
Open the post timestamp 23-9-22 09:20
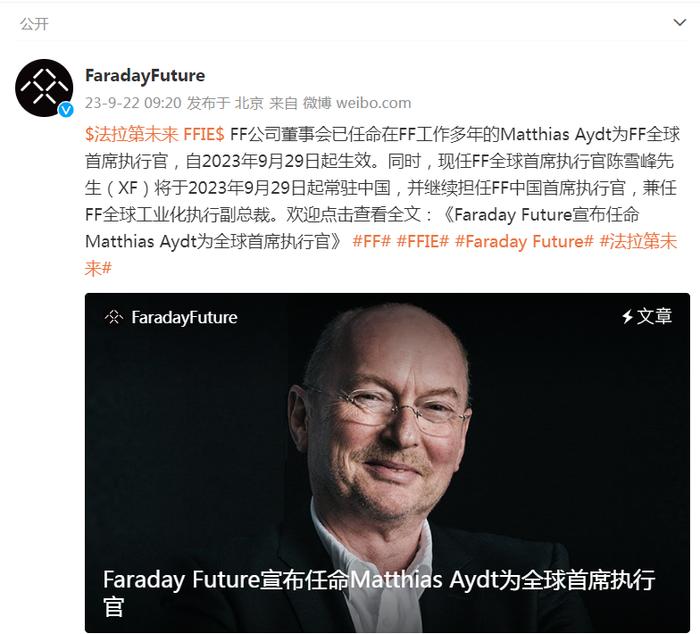click(x=133, y=103)
